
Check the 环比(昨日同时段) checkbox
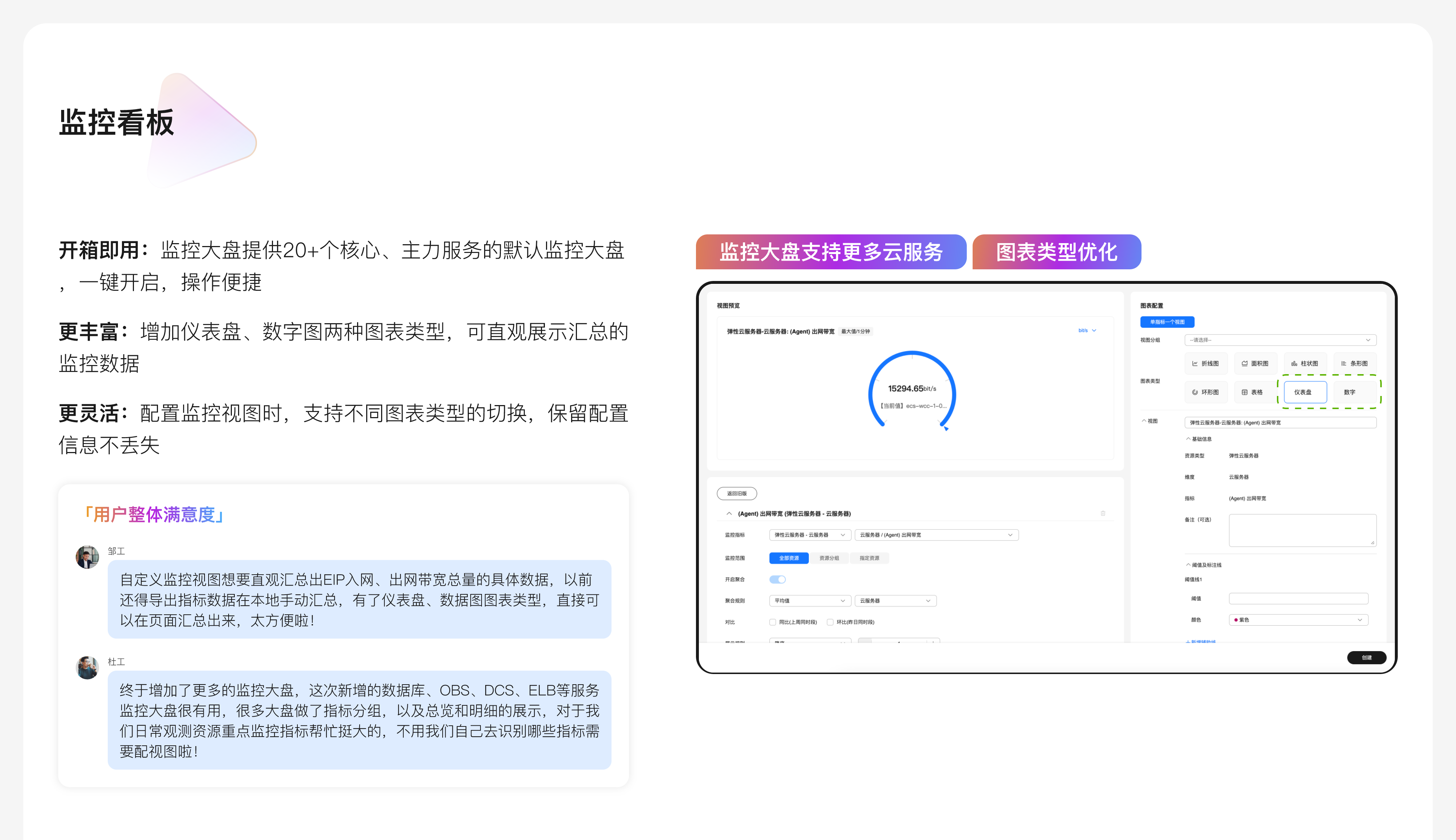pos(830,622)
